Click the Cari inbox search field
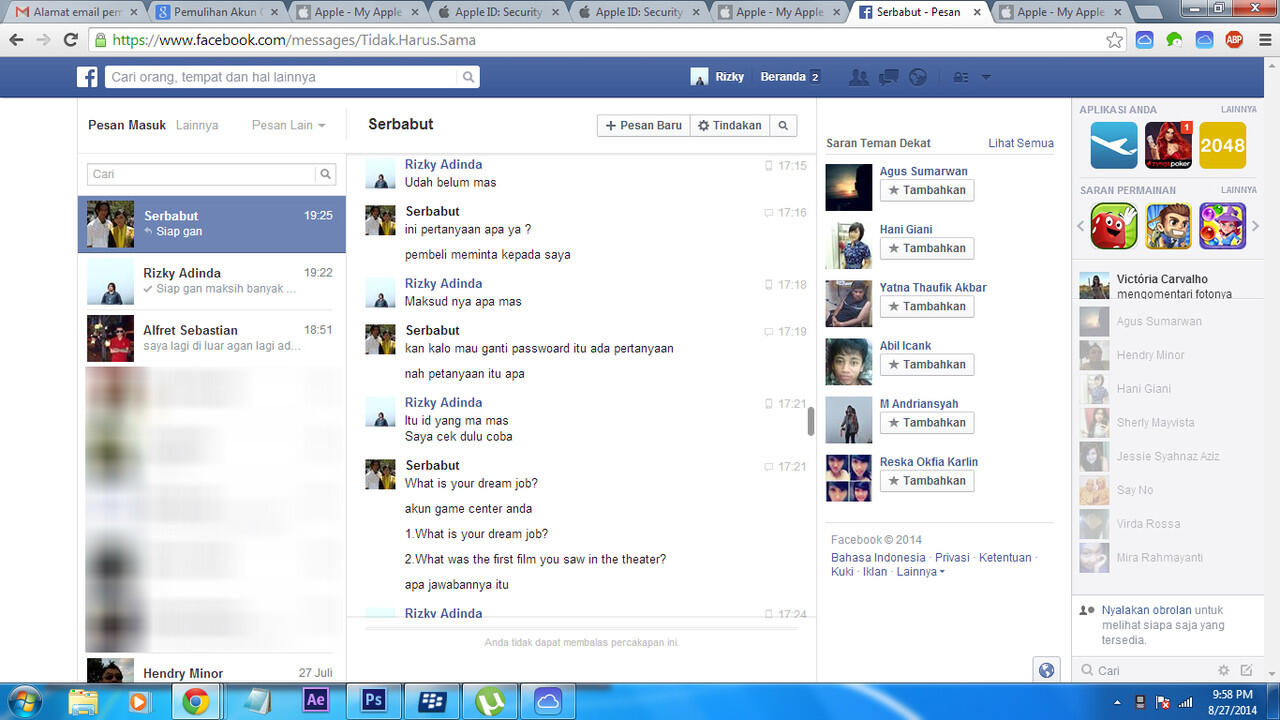 tap(202, 174)
